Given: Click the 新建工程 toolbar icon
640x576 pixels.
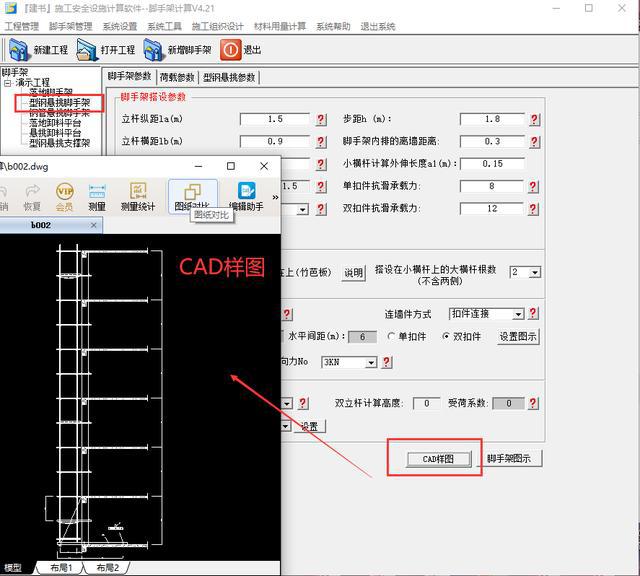Looking at the screenshot, I should click(x=18, y=50).
